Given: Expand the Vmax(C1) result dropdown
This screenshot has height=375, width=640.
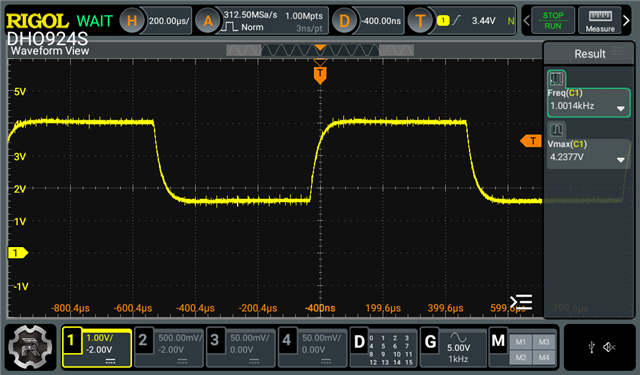Looking at the screenshot, I should click(620, 160).
